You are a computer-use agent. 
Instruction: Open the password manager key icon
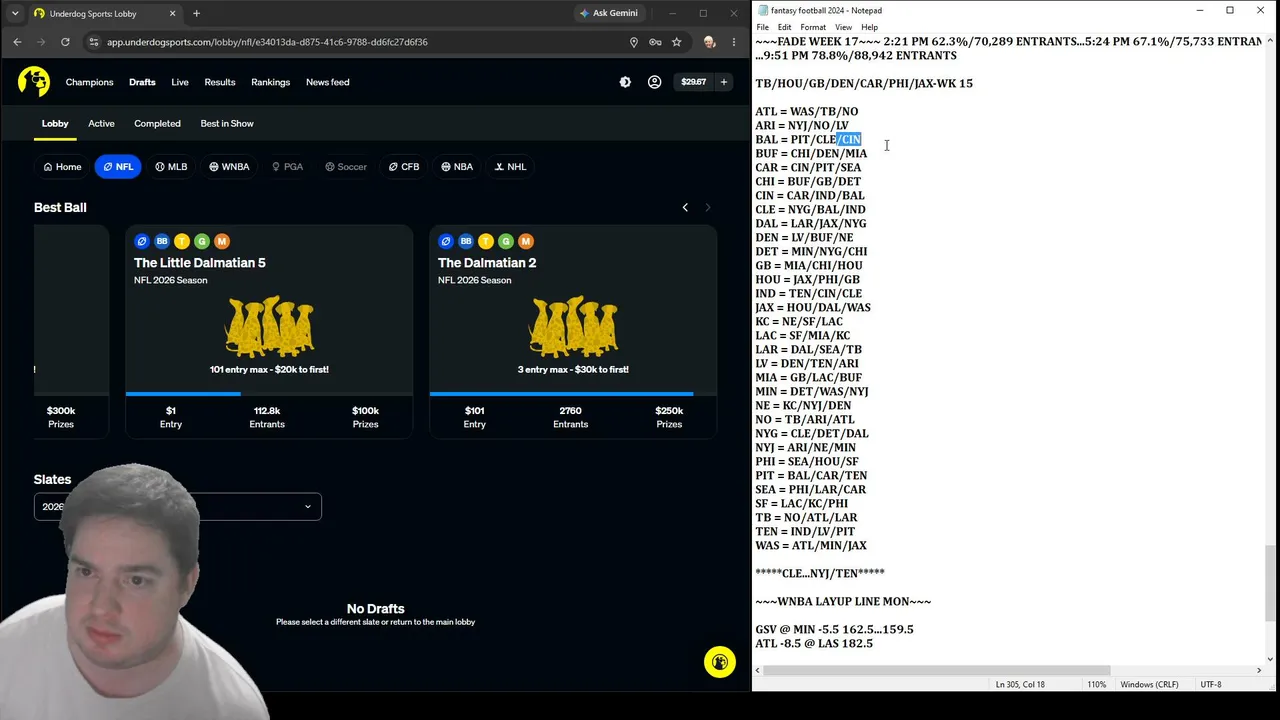tap(655, 42)
